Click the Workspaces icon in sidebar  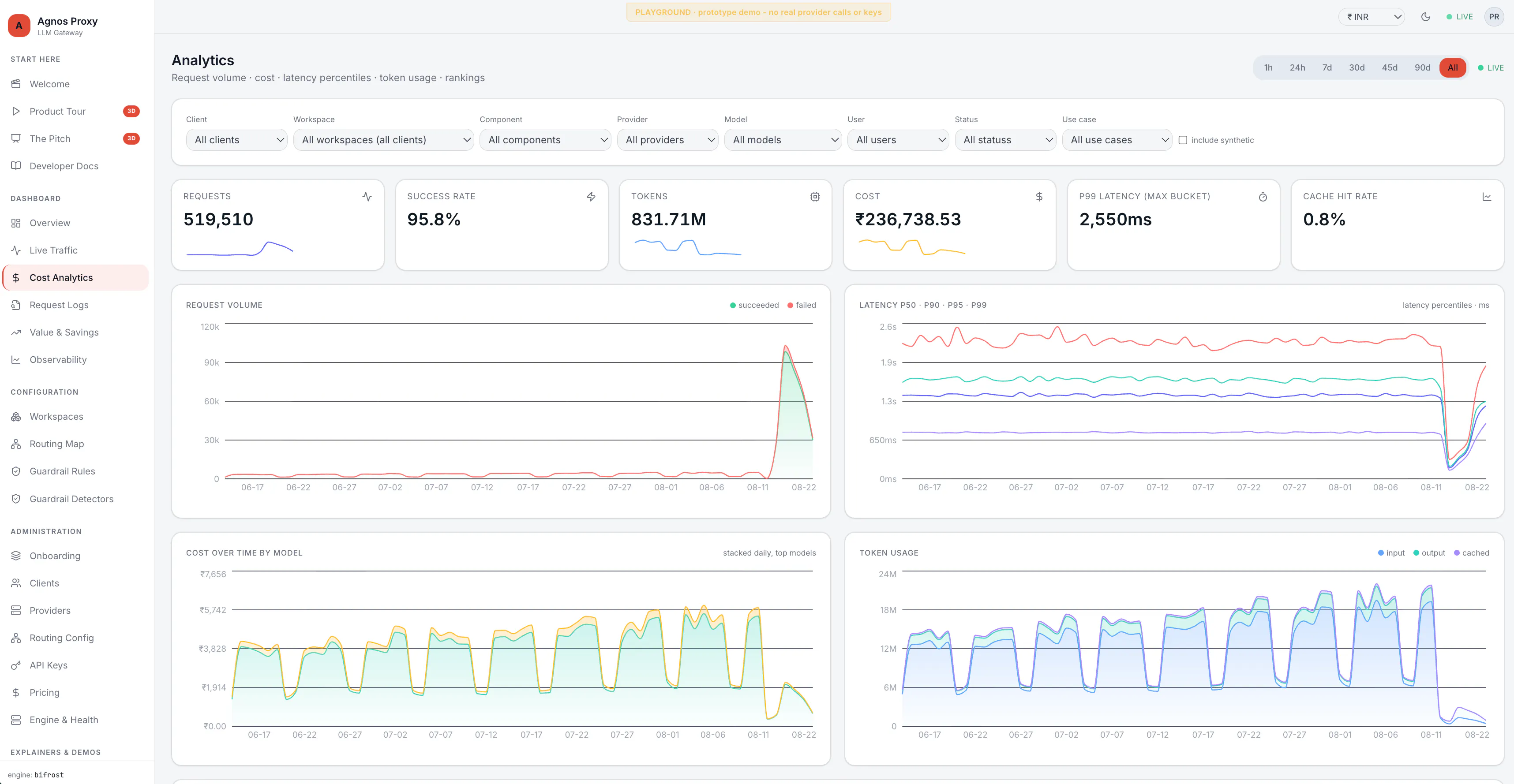coord(16,416)
